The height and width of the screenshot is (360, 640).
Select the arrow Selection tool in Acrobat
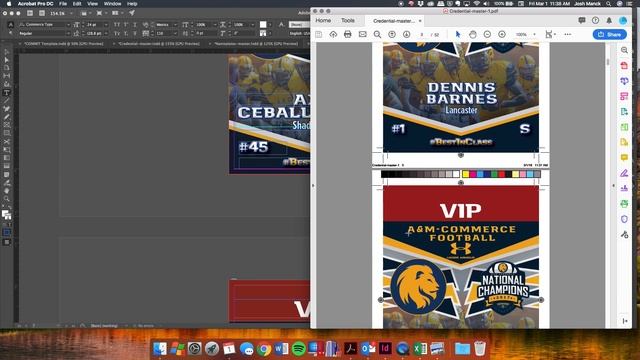point(458,34)
